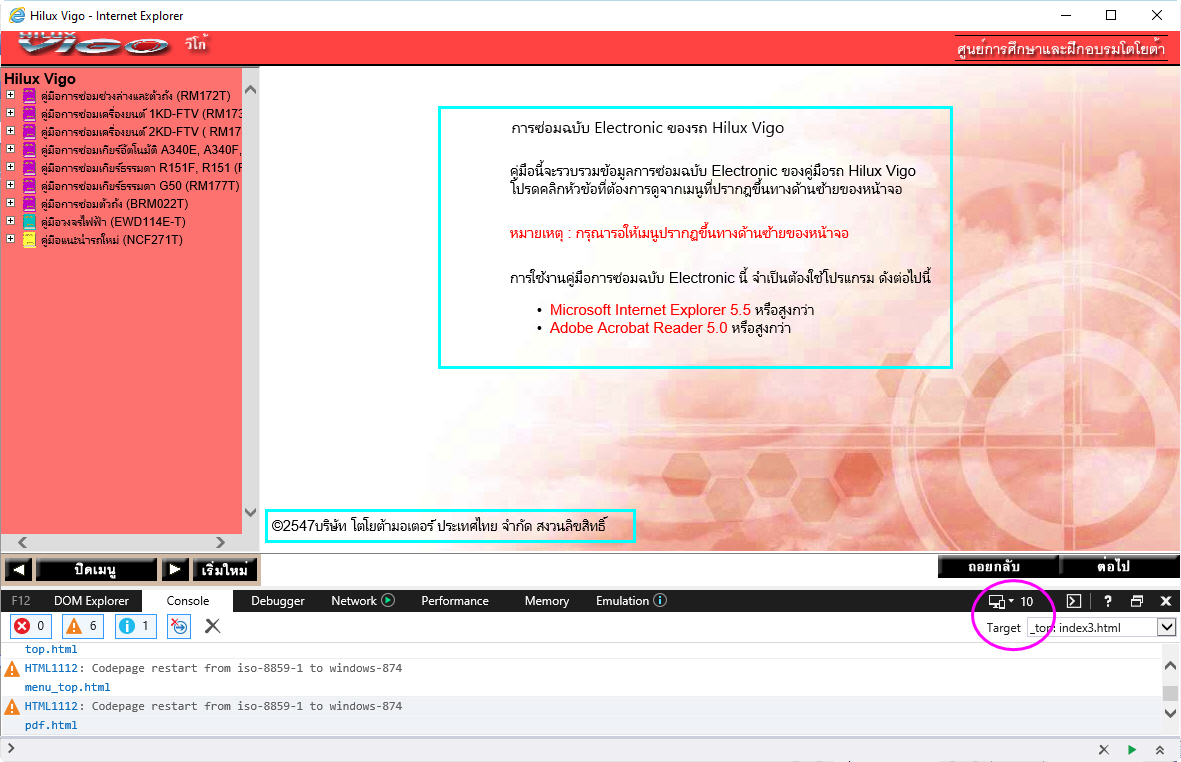Click the left arrow menu button
Screen dimensions: 1181x762
(x=19, y=569)
